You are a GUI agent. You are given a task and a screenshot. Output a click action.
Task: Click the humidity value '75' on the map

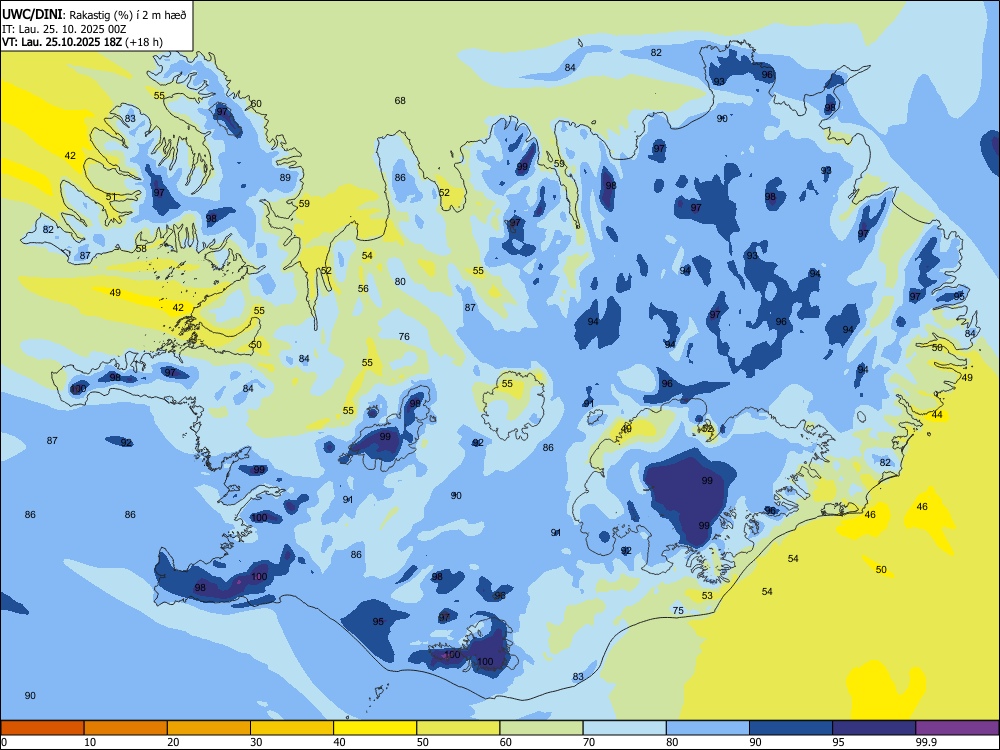(x=678, y=610)
